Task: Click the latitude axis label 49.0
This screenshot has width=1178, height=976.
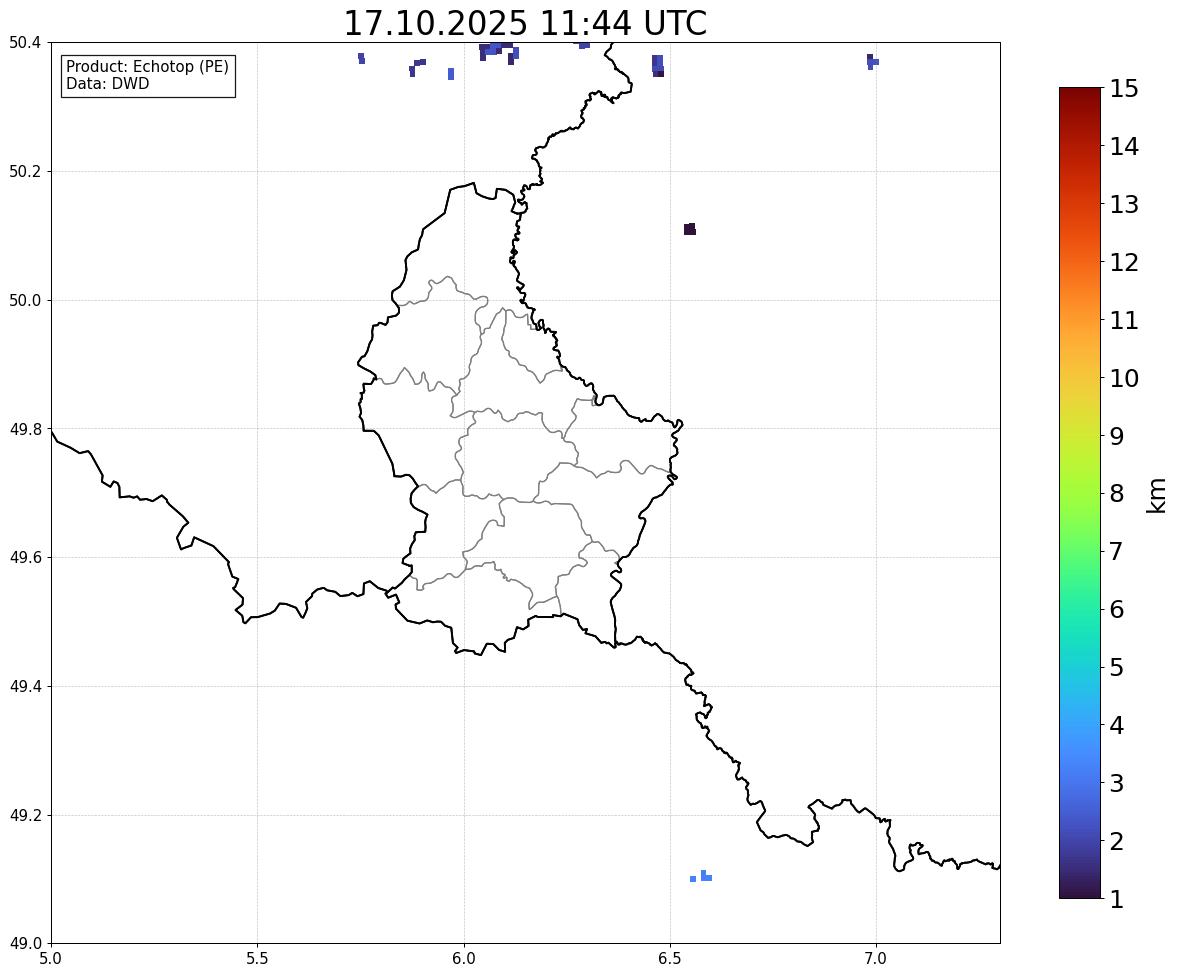Action: [x=25, y=944]
